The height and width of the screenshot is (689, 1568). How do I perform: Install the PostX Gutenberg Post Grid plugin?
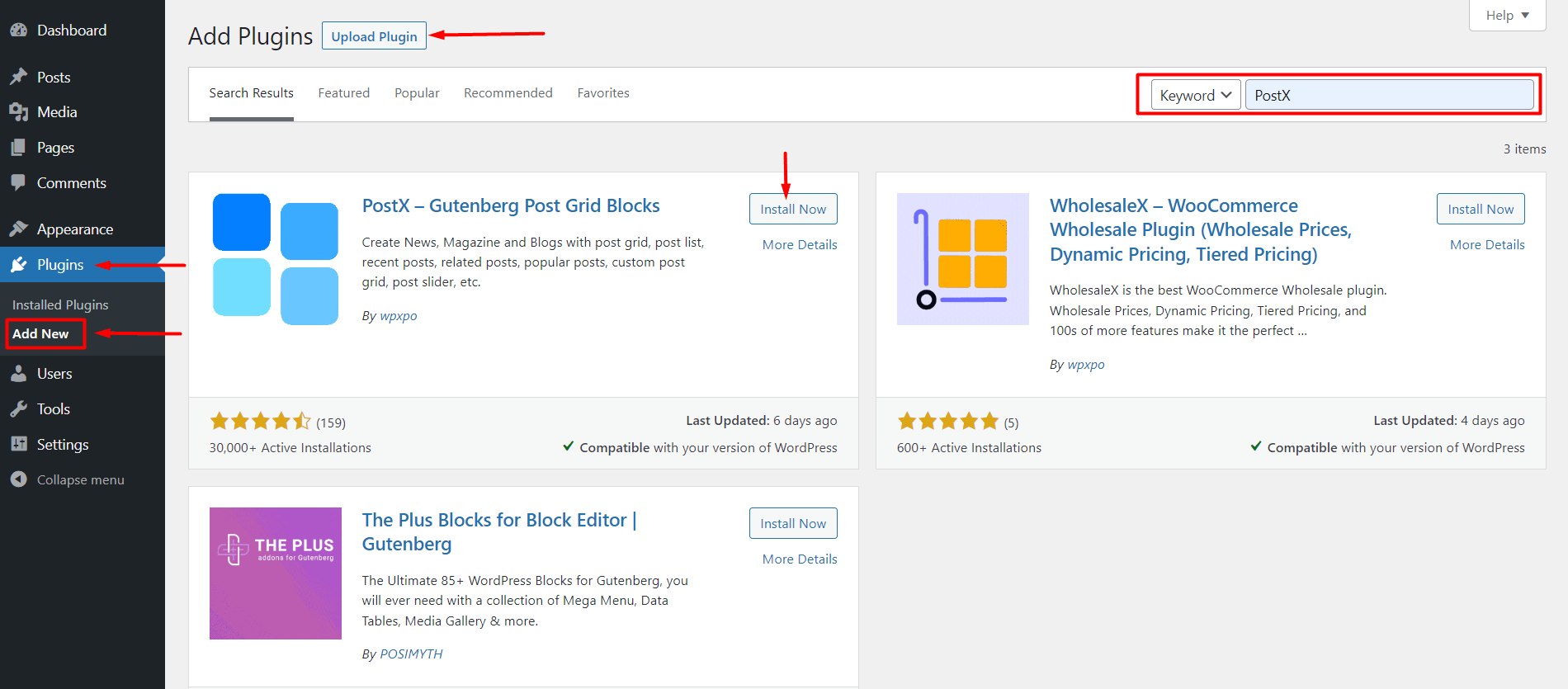(x=793, y=209)
